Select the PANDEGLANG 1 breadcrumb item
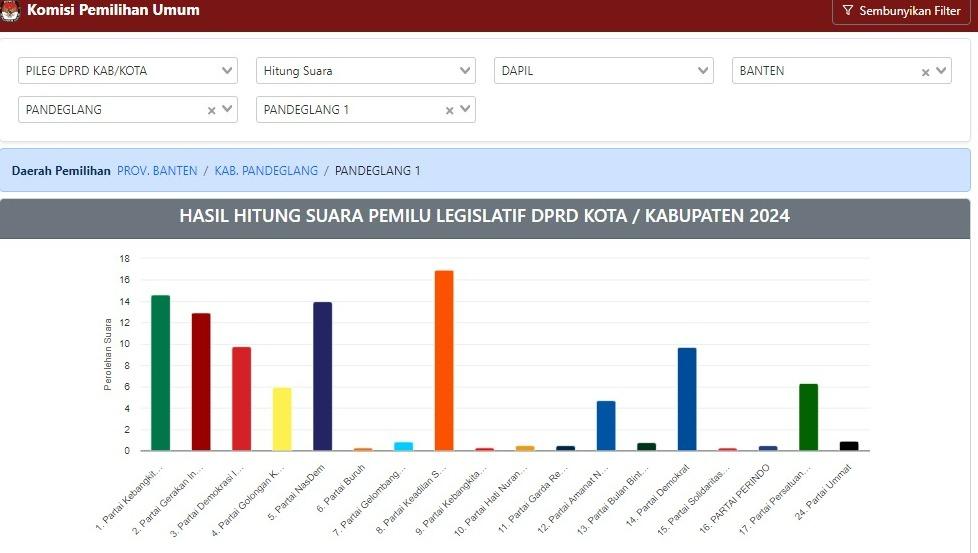Viewport: 978px width, 553px height. (377, 171)
